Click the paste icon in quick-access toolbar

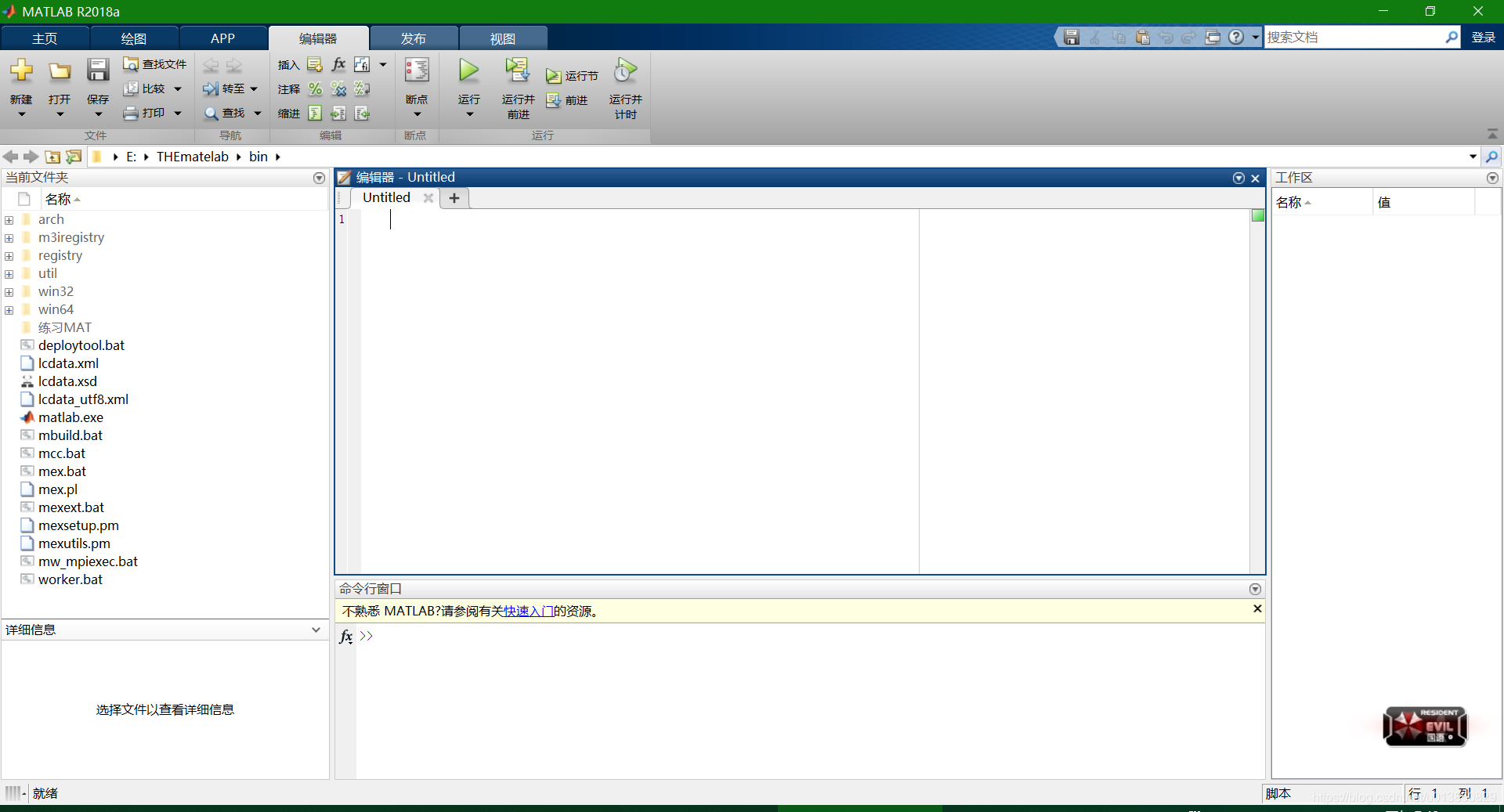pos(1143,38)
